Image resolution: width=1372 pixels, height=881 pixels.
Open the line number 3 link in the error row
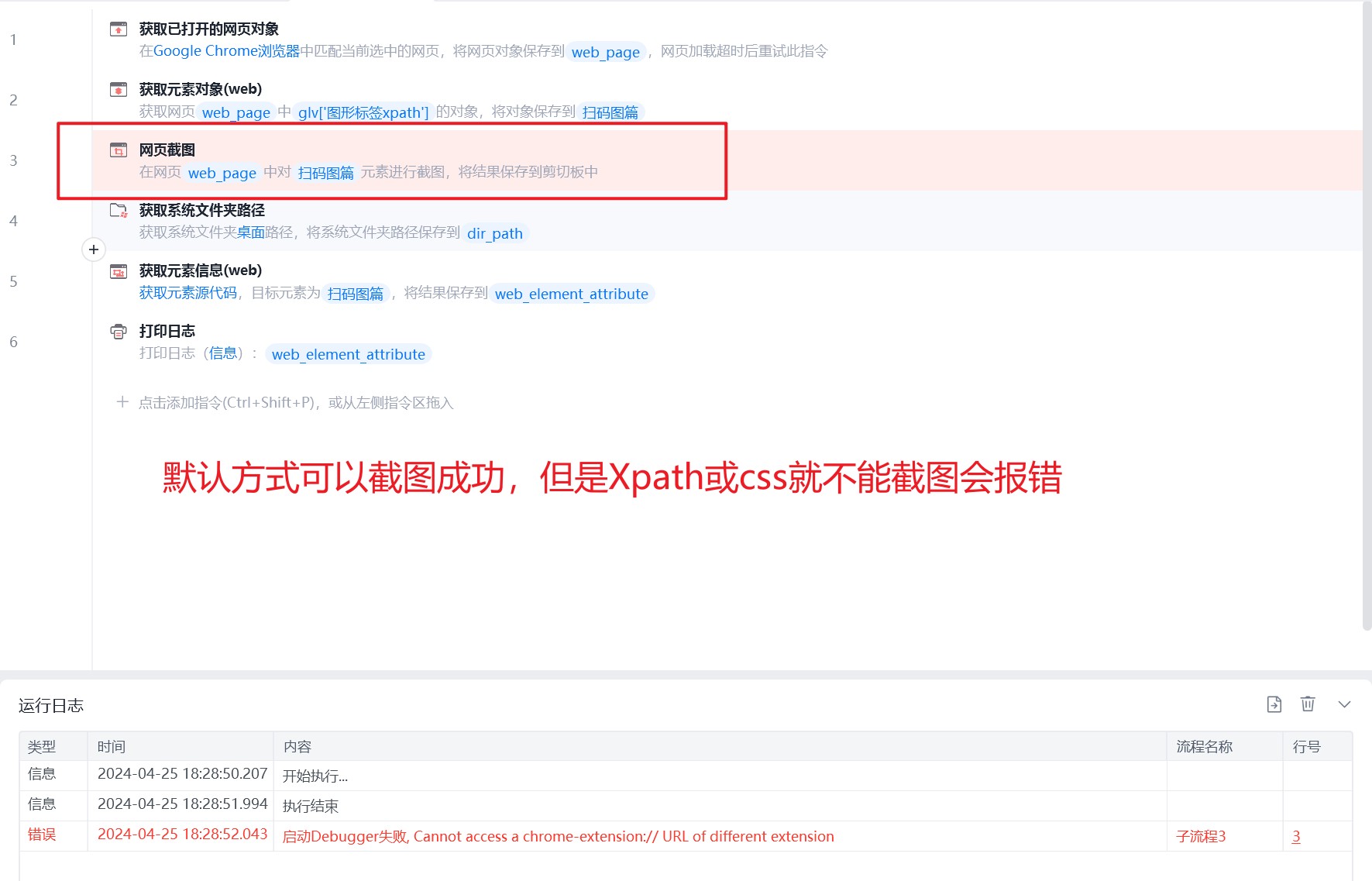[1296, 837]
